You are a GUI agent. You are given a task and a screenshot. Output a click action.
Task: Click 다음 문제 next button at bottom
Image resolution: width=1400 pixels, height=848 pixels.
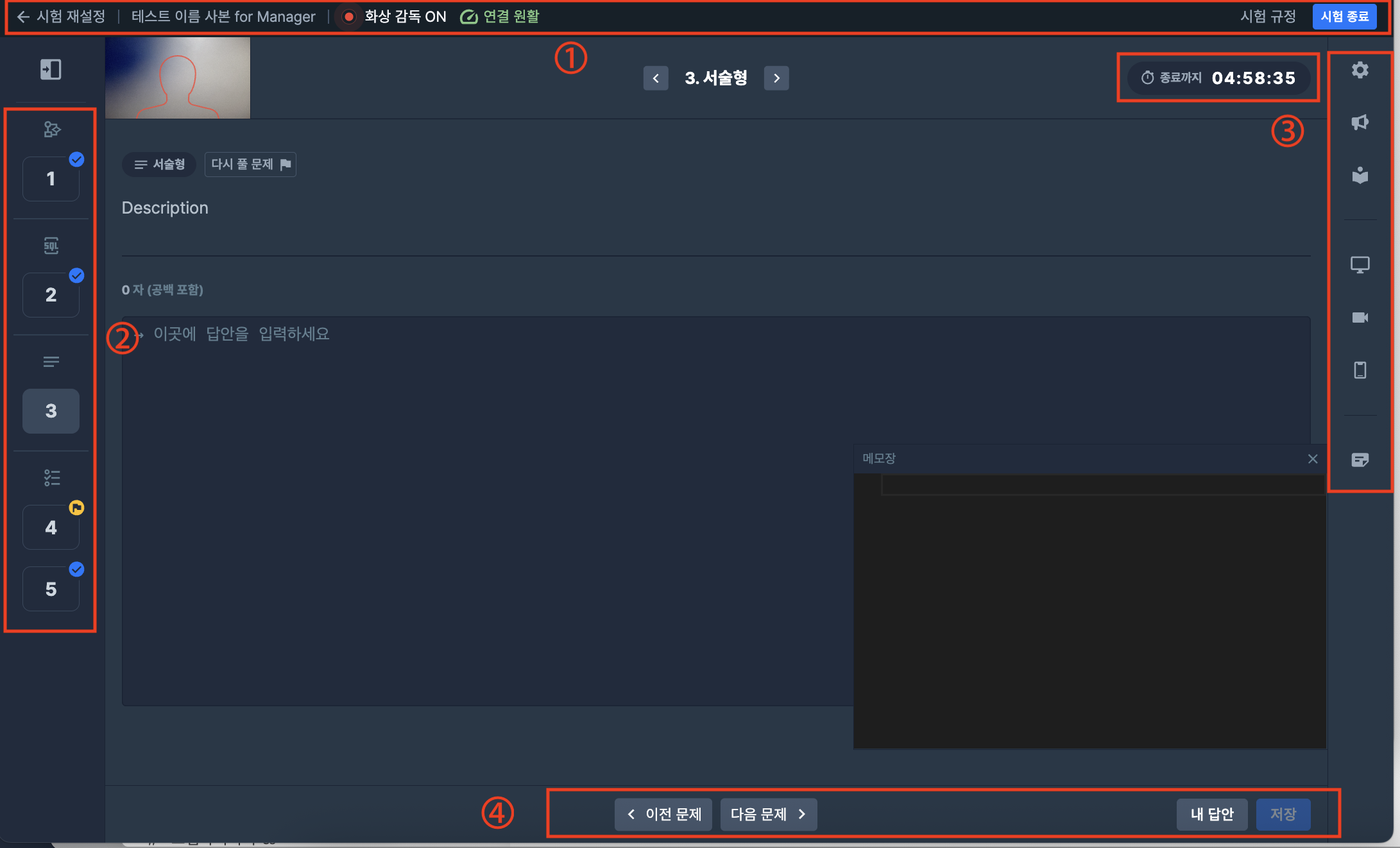pos(768,814)
